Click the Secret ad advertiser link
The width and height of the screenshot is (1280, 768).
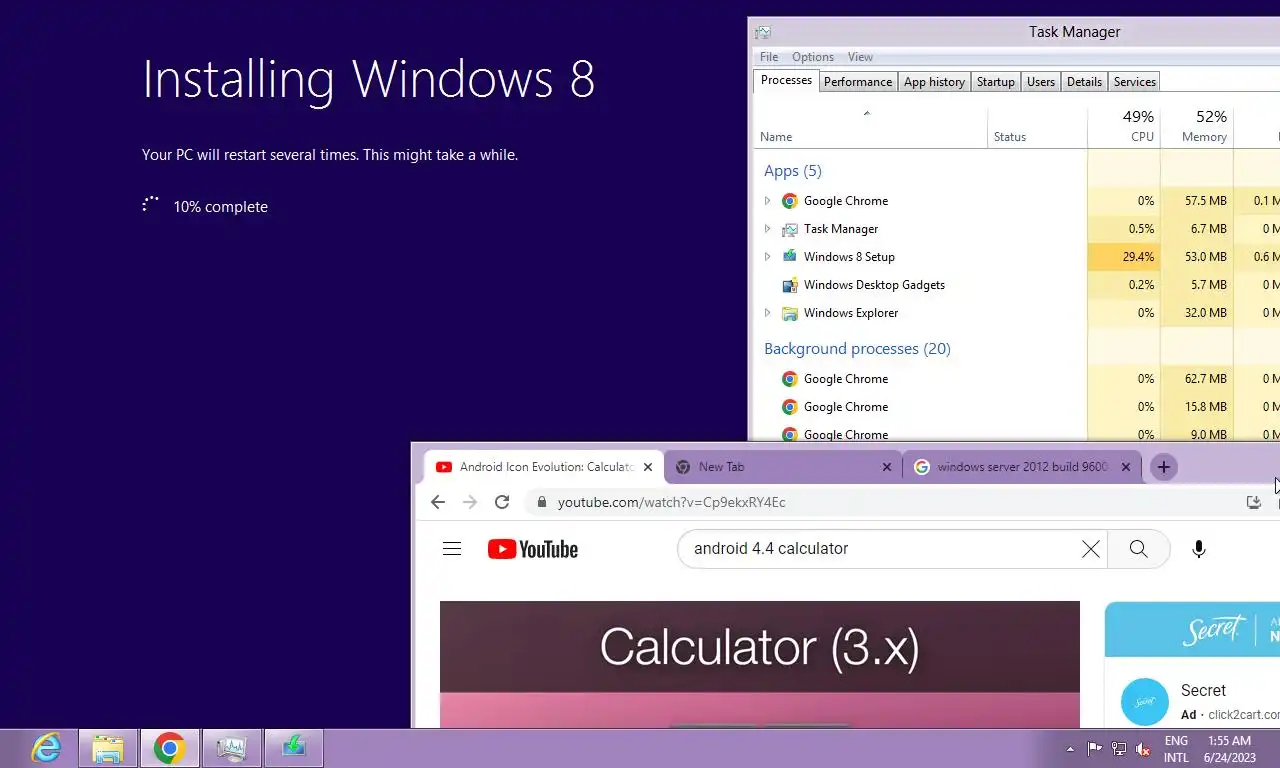1243,715
